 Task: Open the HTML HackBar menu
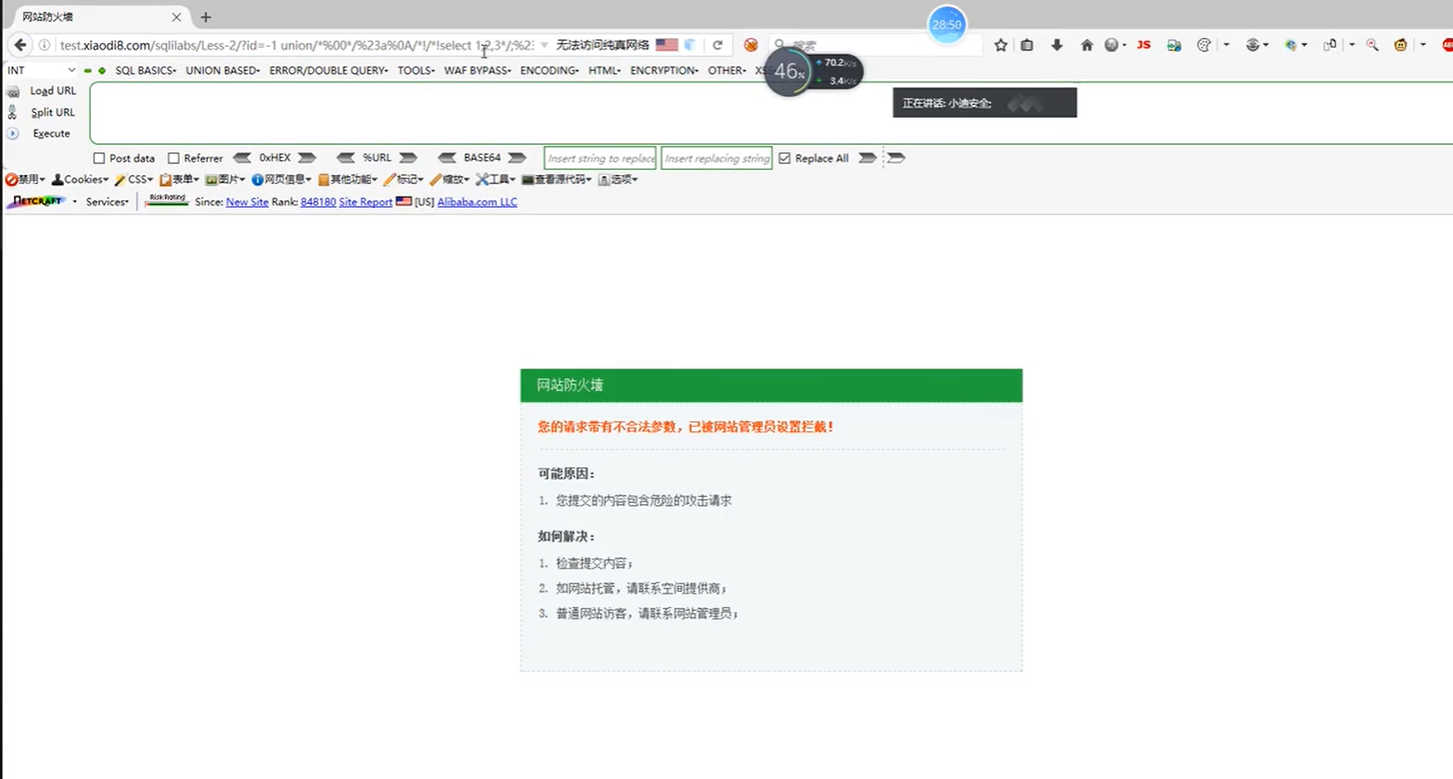tap(605, 70)
